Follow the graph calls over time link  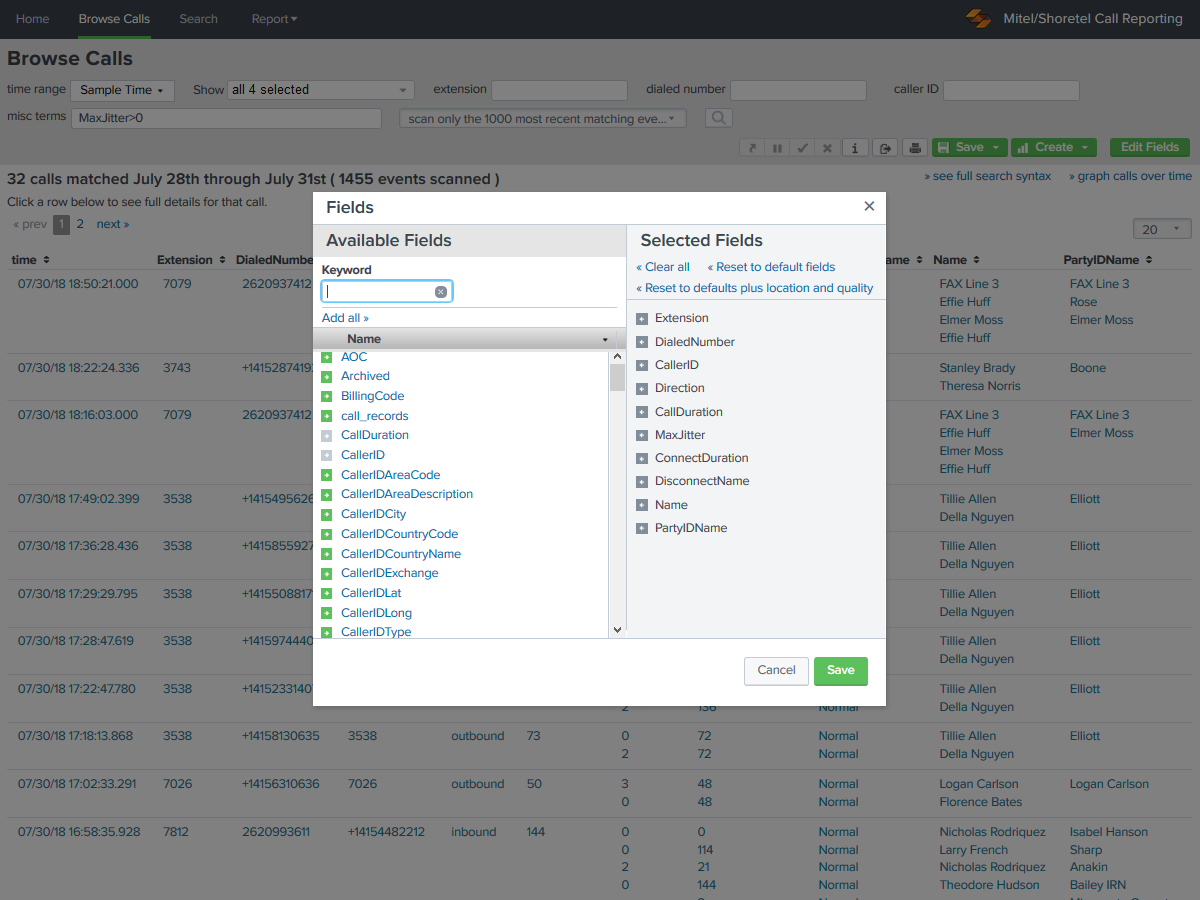coord(1129,175)
